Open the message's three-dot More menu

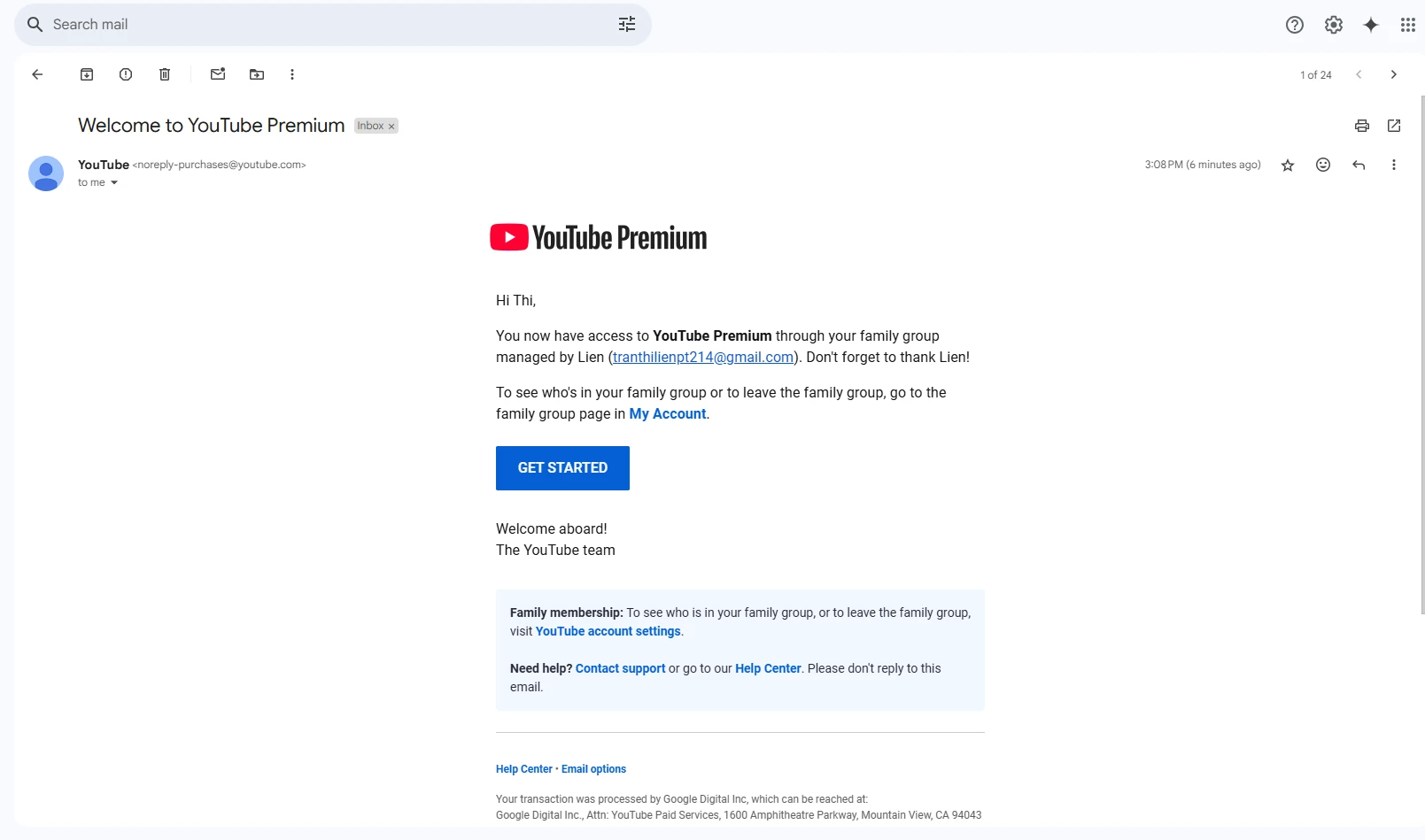tap(1394, 165)
